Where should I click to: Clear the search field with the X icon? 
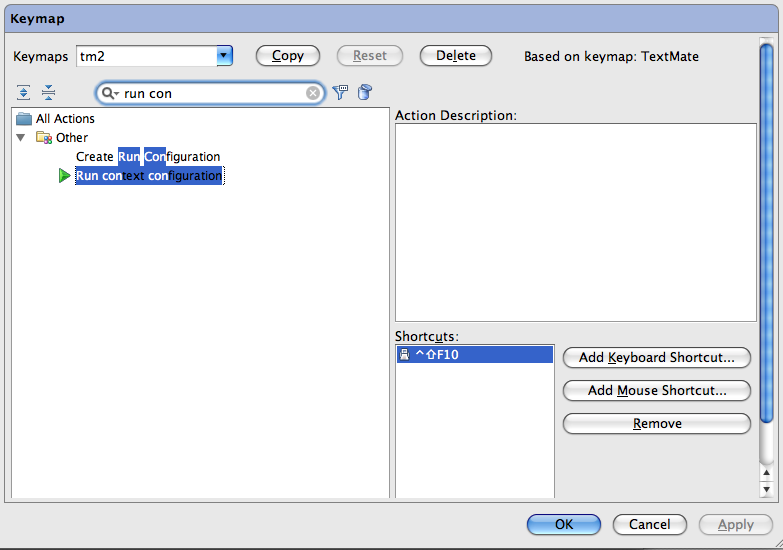313,93
